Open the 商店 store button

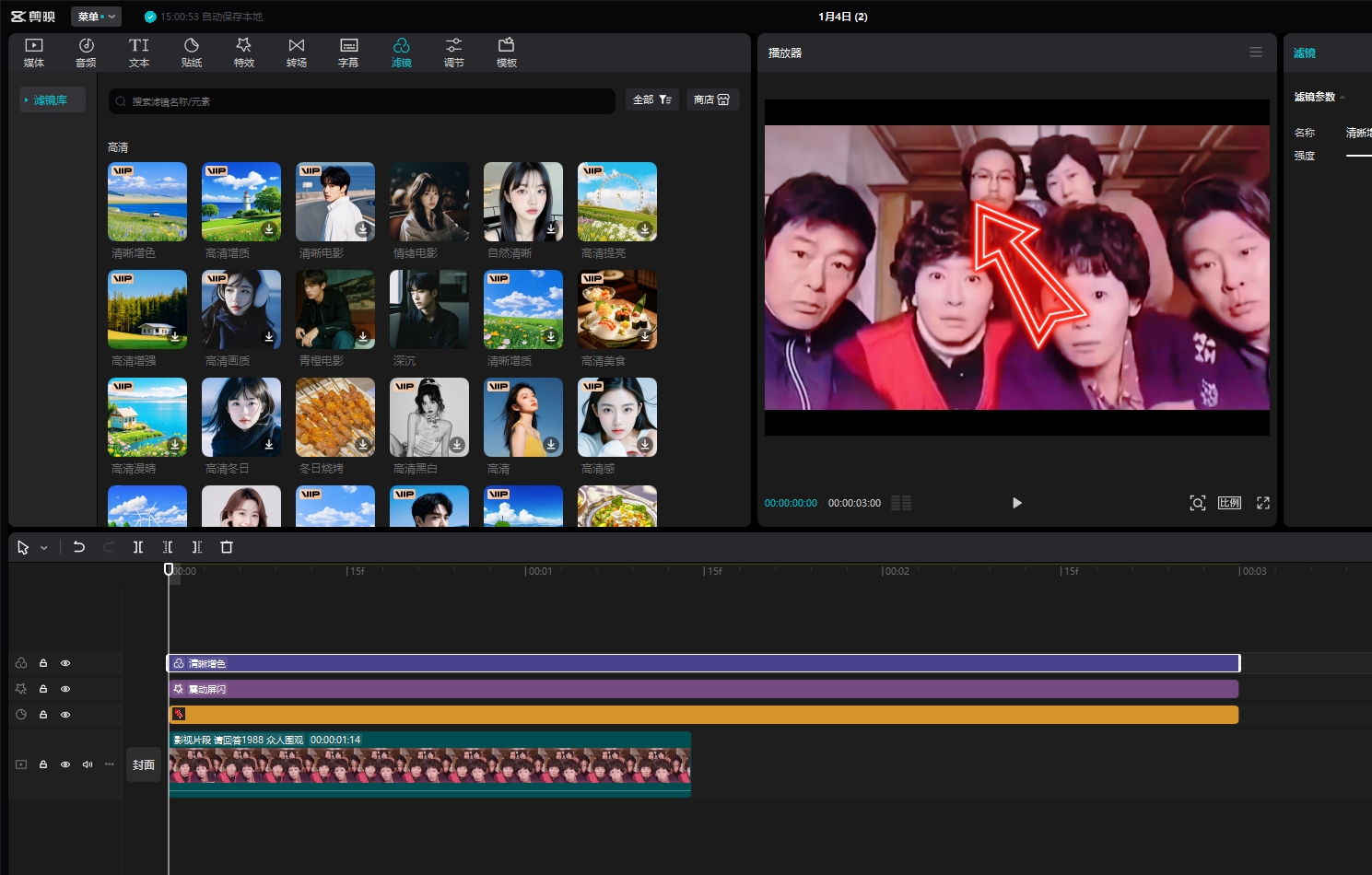click(x=711, y=99)
